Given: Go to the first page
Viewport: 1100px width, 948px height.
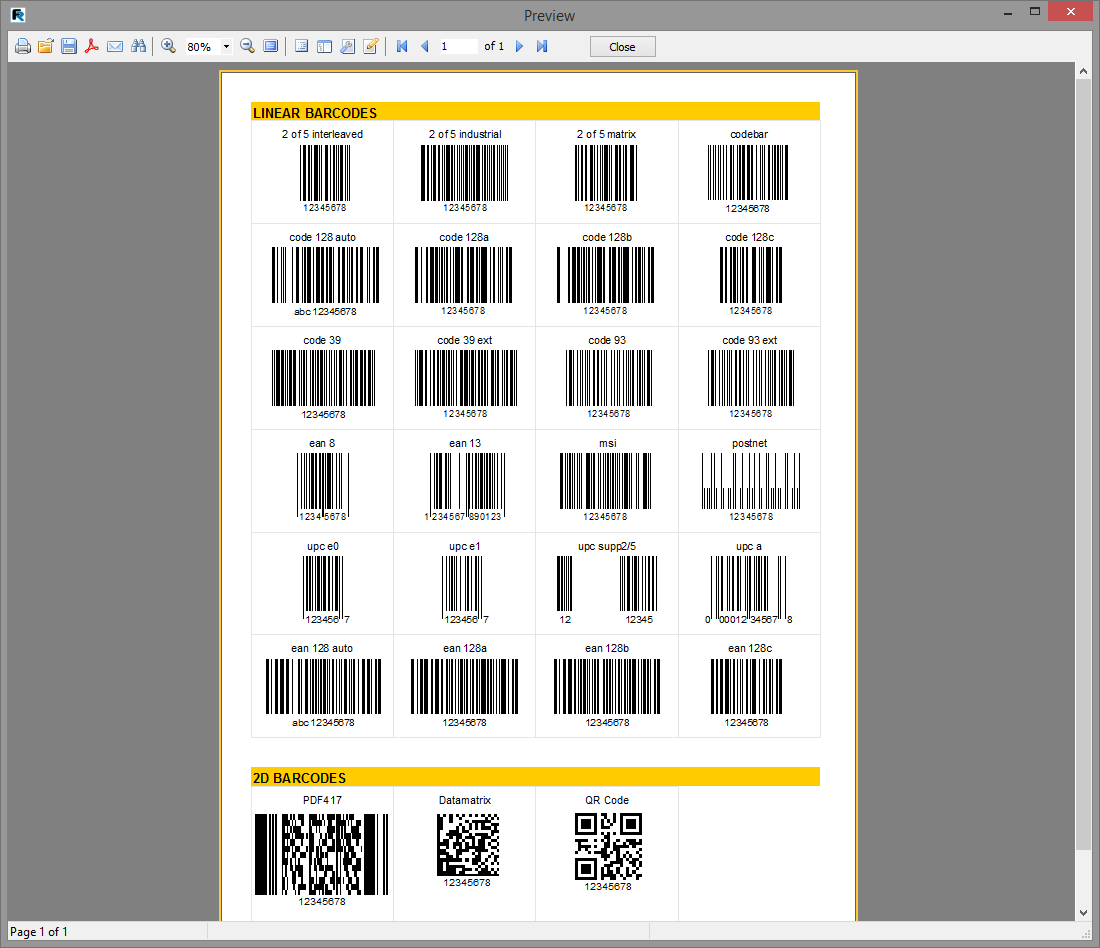Looking at the screenshot, I should point(402,46).
